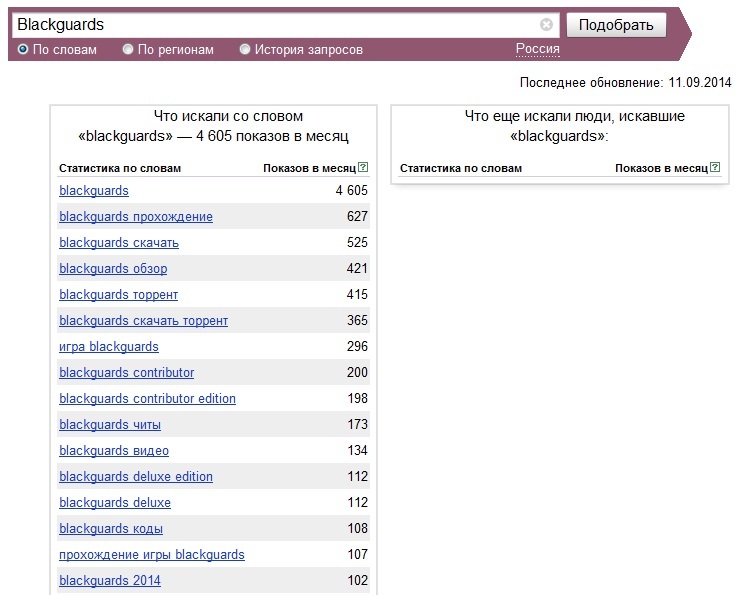Open the игра blackguards link
Viewport: 740px width, 595px height.
(x=109, y=347)
